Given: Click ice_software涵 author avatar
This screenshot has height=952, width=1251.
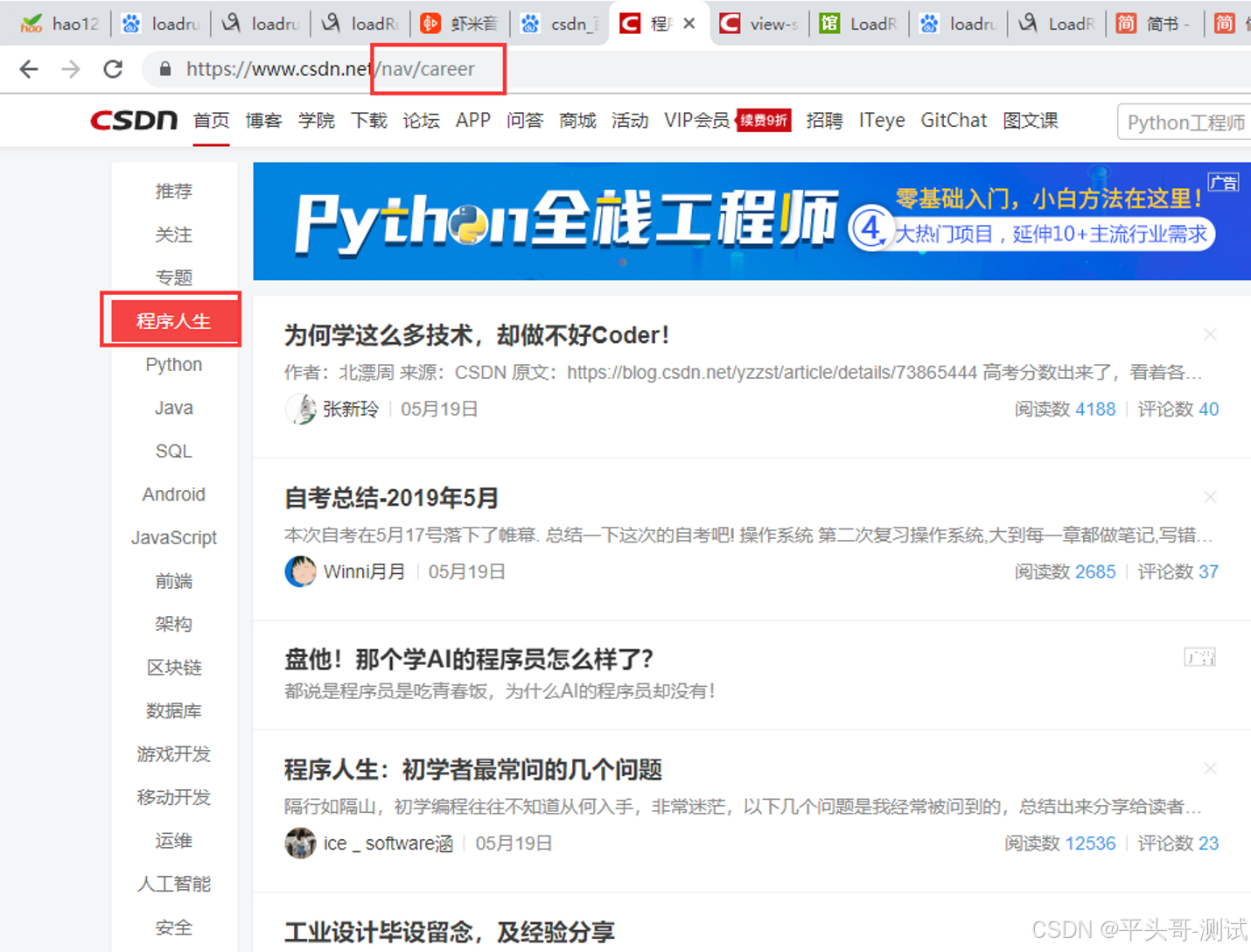Looking at the screenshot, I should pos(300,843).
